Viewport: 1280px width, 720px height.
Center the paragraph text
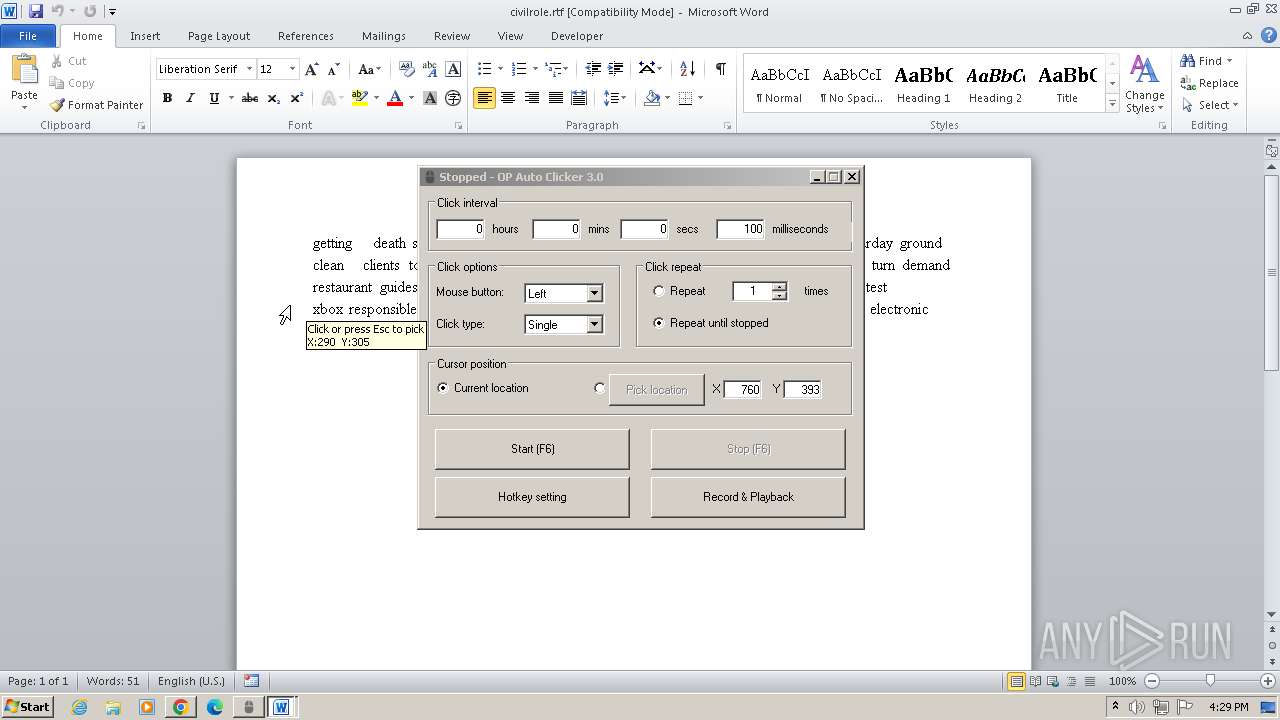[508, 98]
